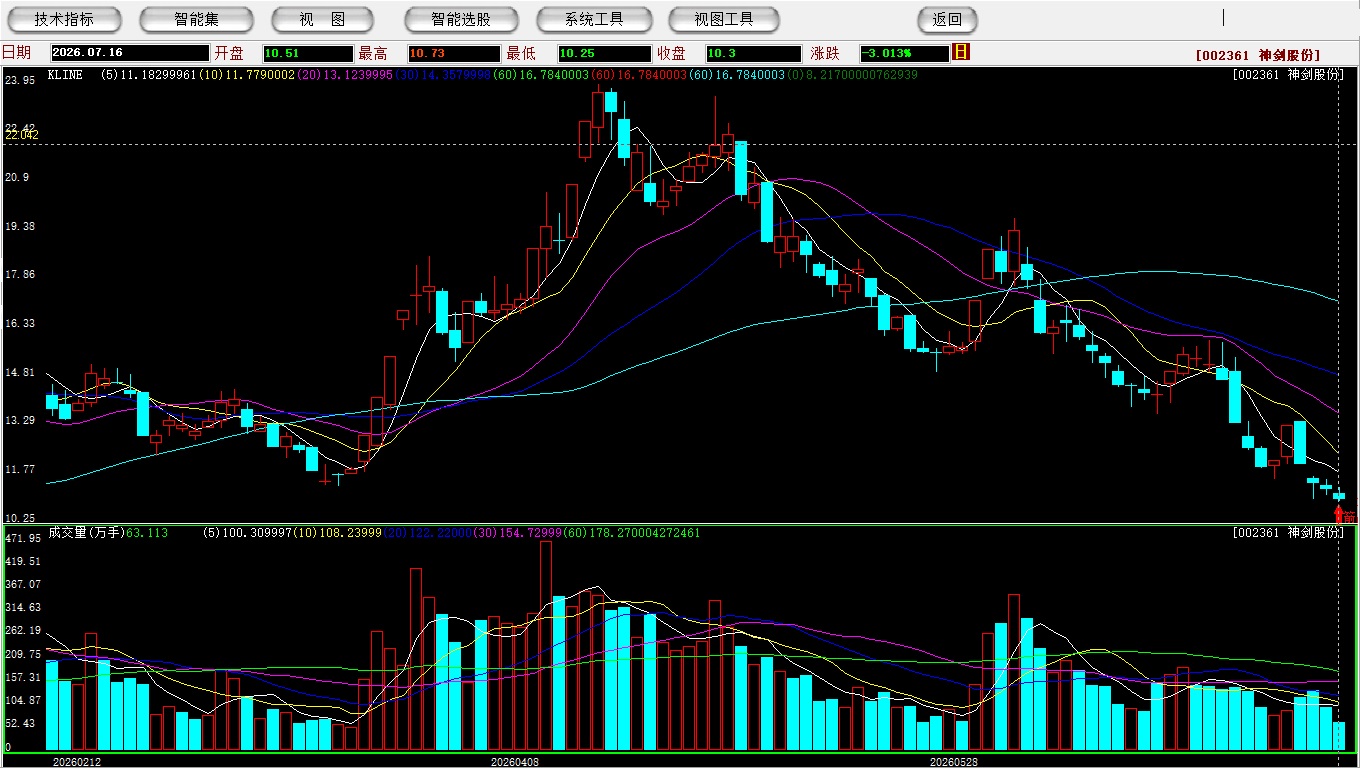This screenshot has width=1360, height=768.
Task: Click the 最高 value field 10.73
Action: [453, 53]
